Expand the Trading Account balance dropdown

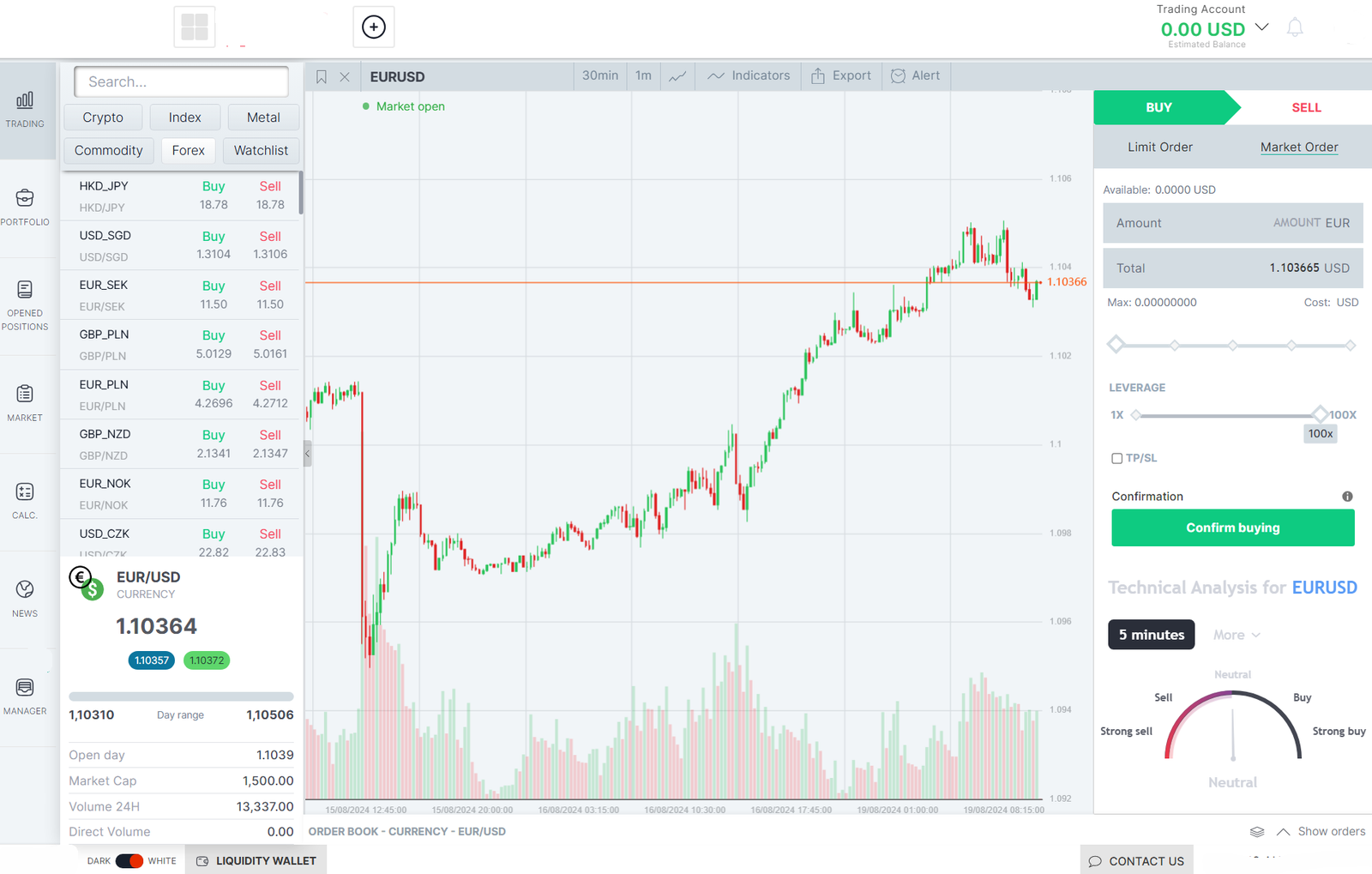(1261, 27)
